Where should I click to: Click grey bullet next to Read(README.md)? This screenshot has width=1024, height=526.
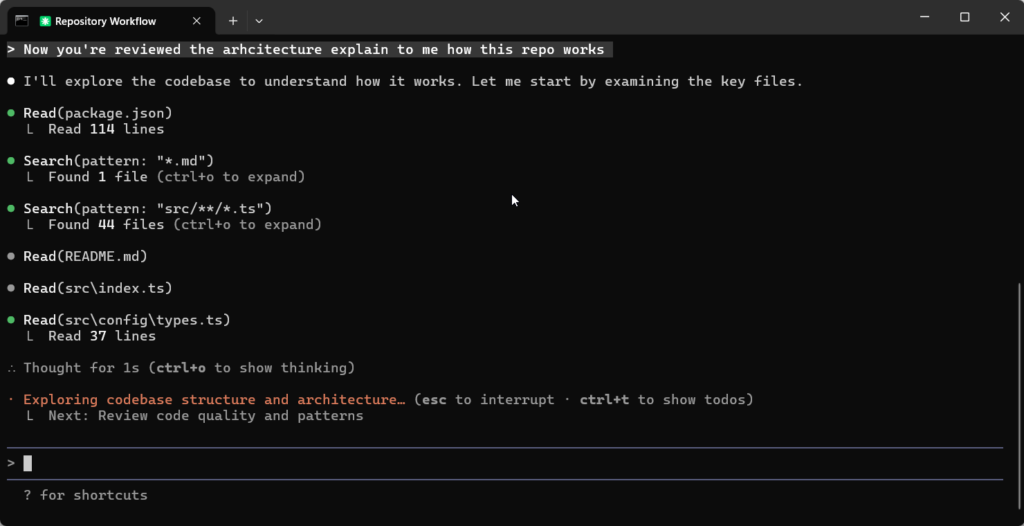11,257
